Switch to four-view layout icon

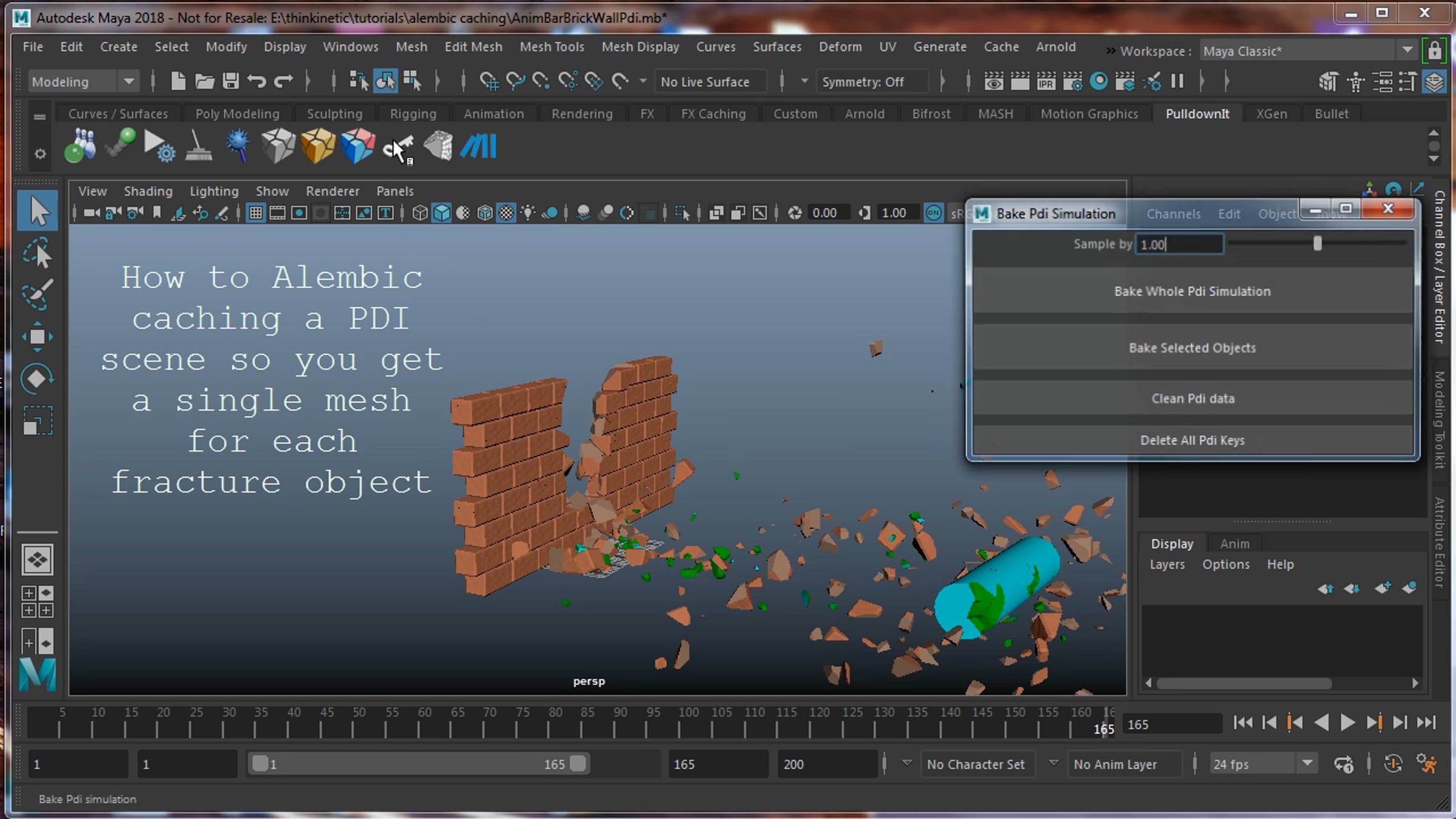coord(38,601)
